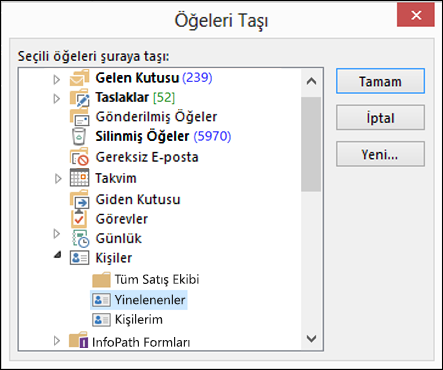Select the Tüm Satış Ekibi label
The height and width of the screenshot is (370, 443).
pos(157,279)
